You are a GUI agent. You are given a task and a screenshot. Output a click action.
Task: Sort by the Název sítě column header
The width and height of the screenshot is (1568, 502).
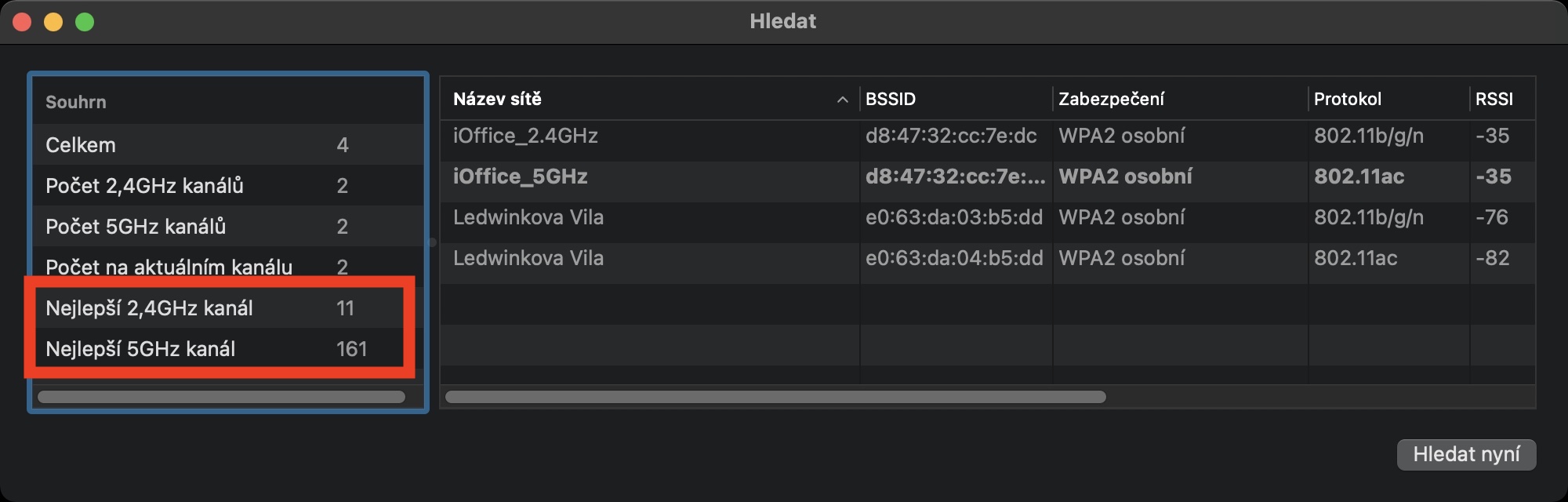[497, 100]
